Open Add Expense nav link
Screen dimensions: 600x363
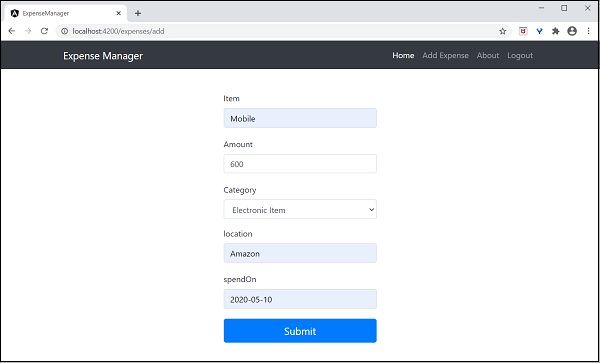point(445,55)
